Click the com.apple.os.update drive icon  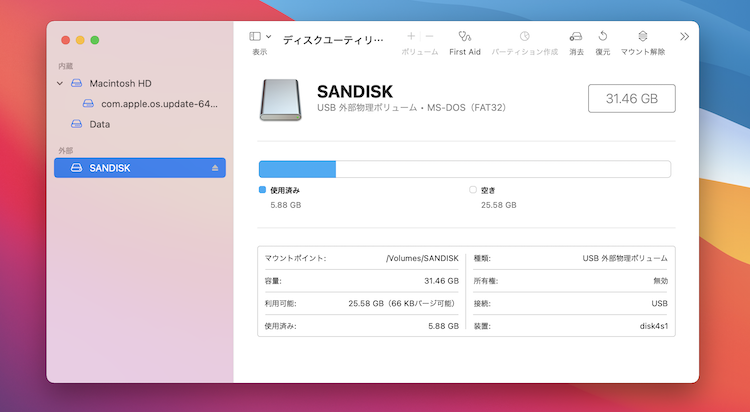tap(88, 103)
